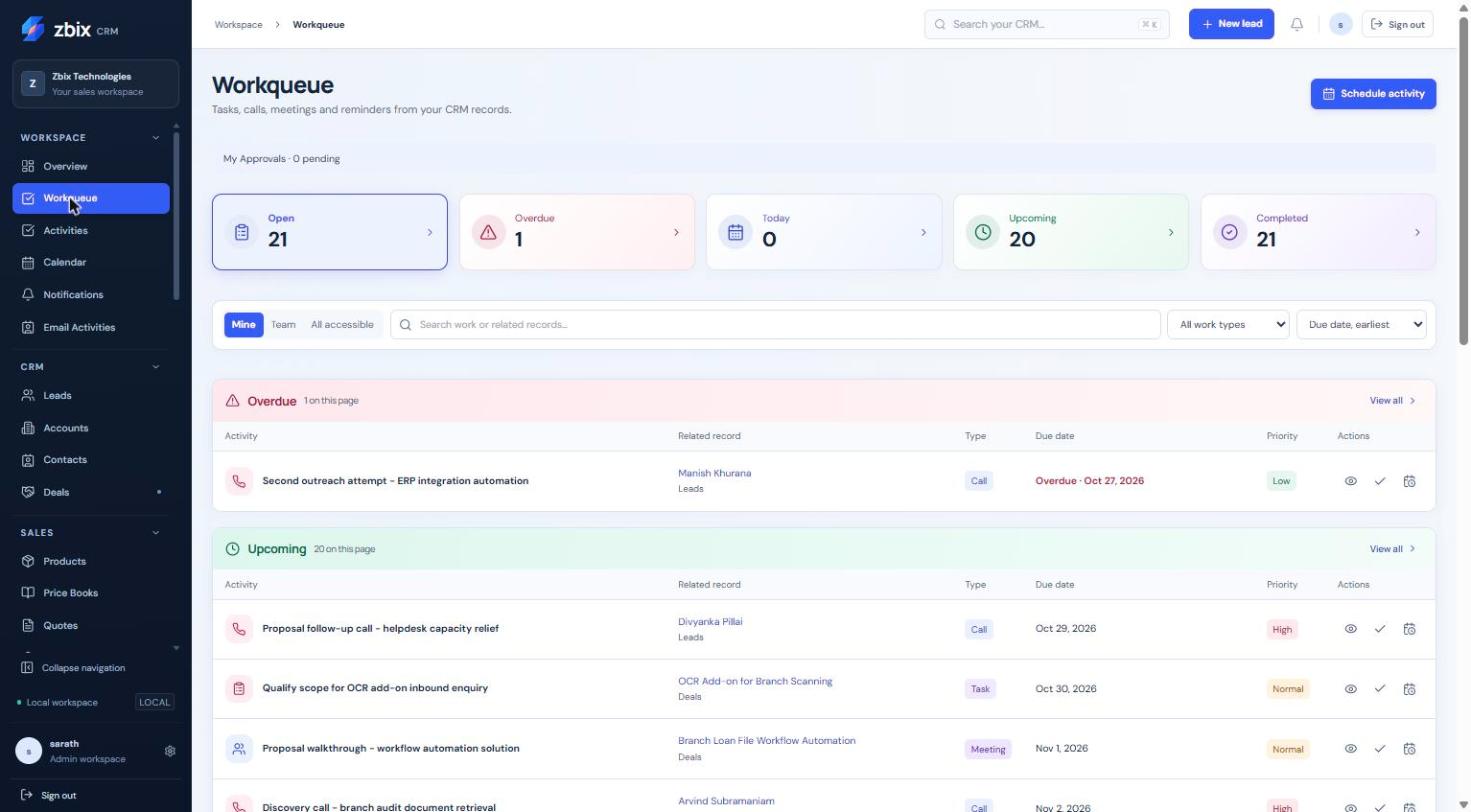The image size is (1471, 812).
Task: Complete the proposal walkthrough meeting
Action: (1380, 749)
